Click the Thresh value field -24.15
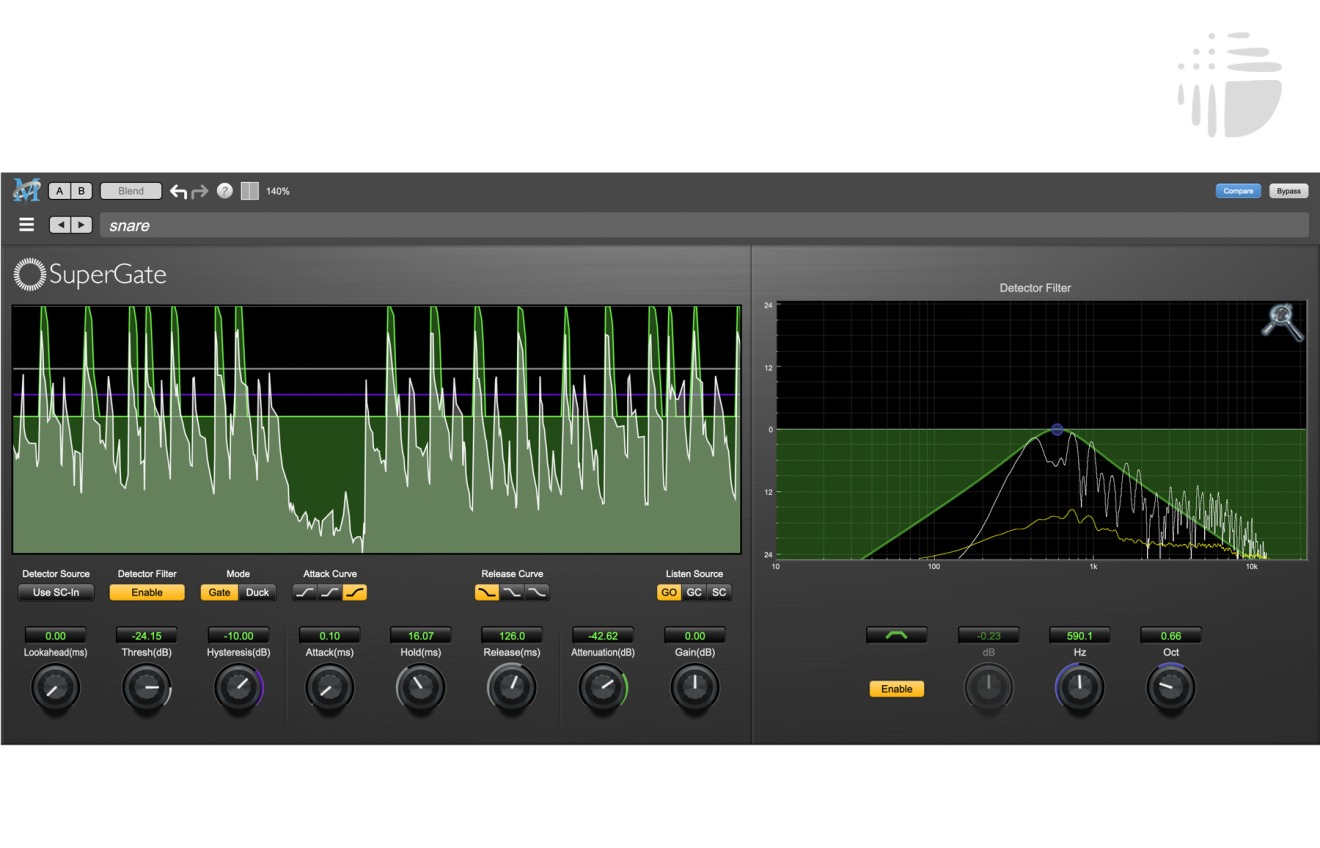 coord(147,635)
